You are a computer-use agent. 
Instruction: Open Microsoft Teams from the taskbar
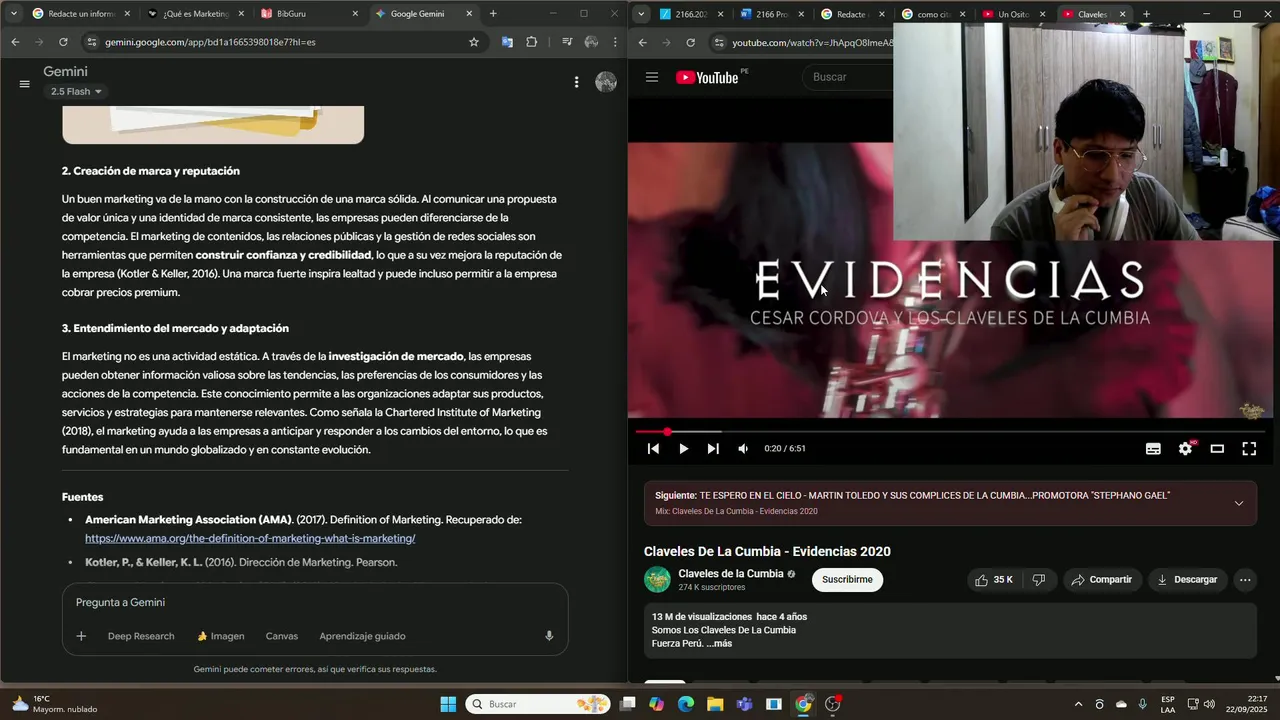pos(744,704)
